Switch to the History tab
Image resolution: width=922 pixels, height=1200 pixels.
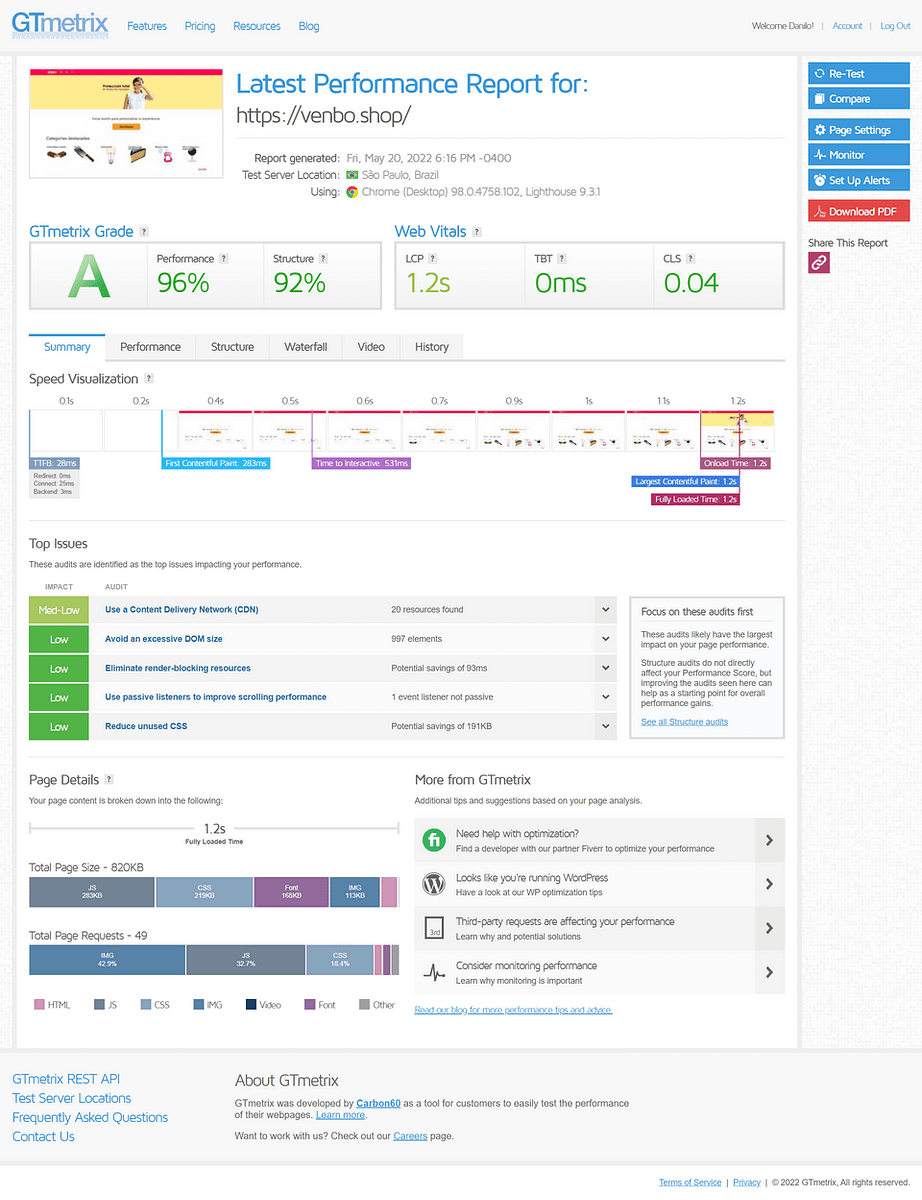pos(432,347)
